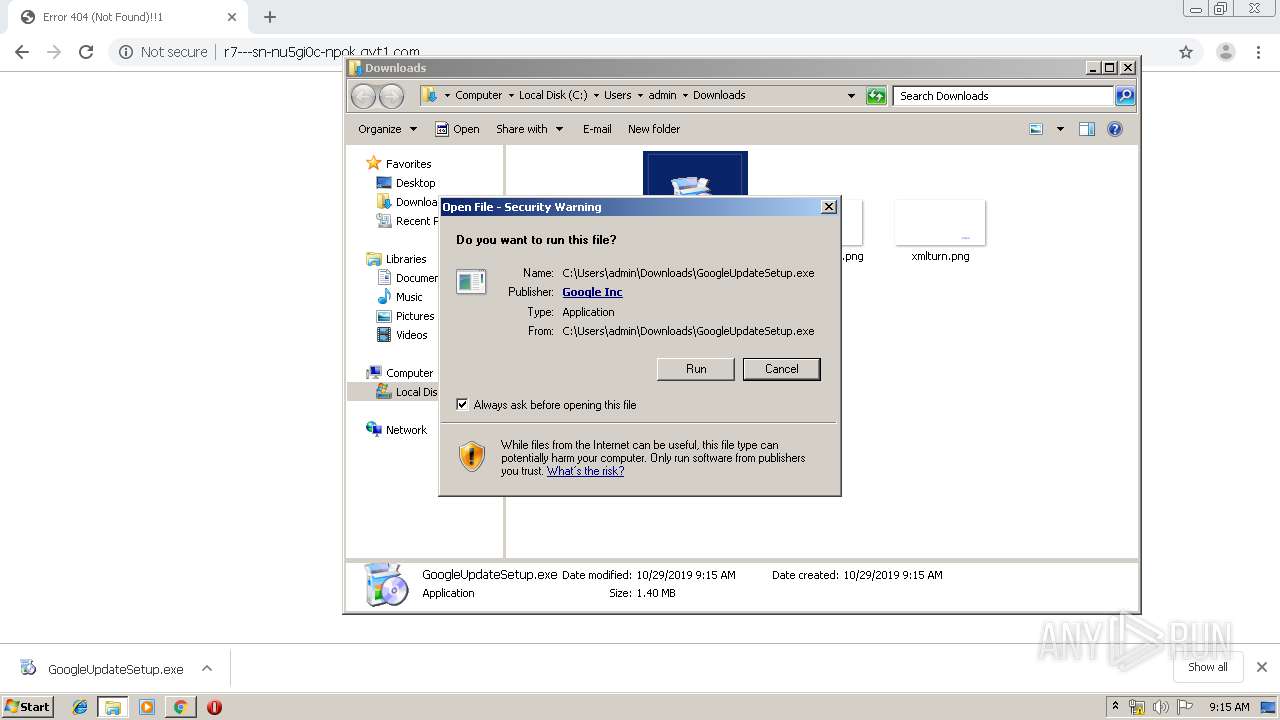Click Cancel in the Security Warning dialog
The image size is (1280, 720).
tap(781, 369)
